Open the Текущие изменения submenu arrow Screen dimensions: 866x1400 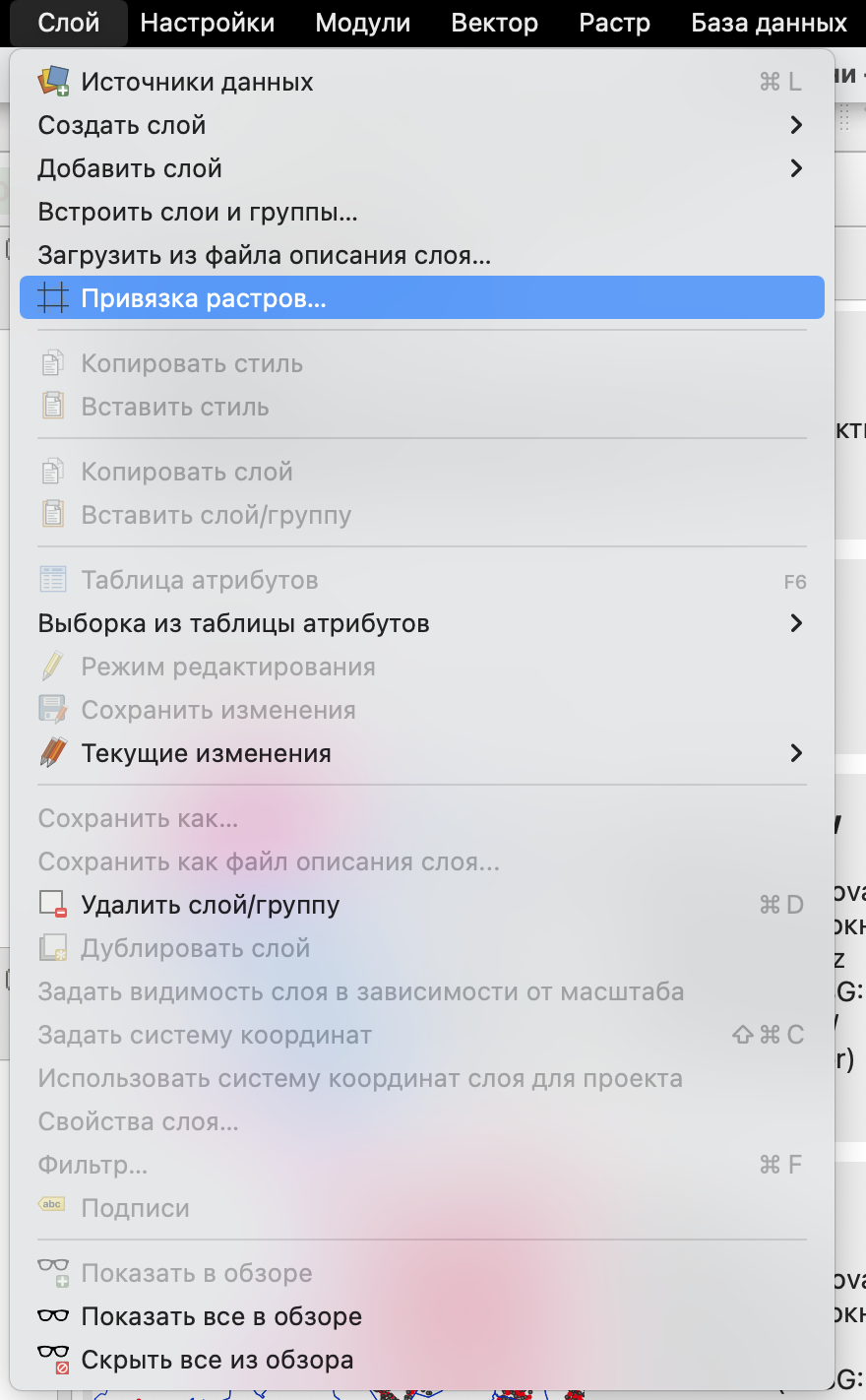tap(796, 753)
